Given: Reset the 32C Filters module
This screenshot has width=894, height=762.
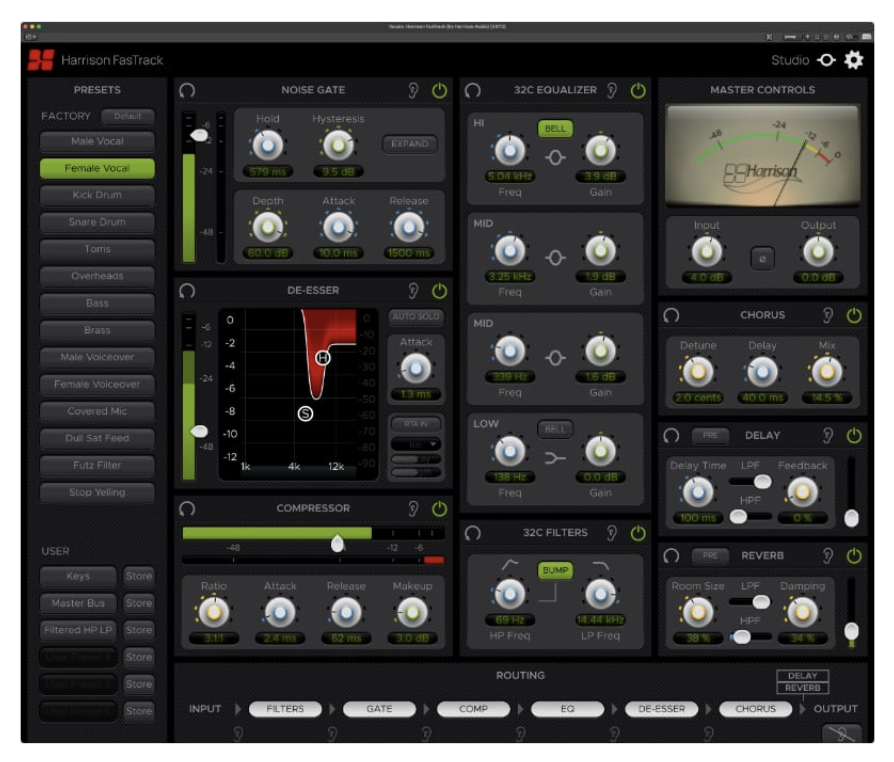Looking at the screenshot, I should pos(473,533).
